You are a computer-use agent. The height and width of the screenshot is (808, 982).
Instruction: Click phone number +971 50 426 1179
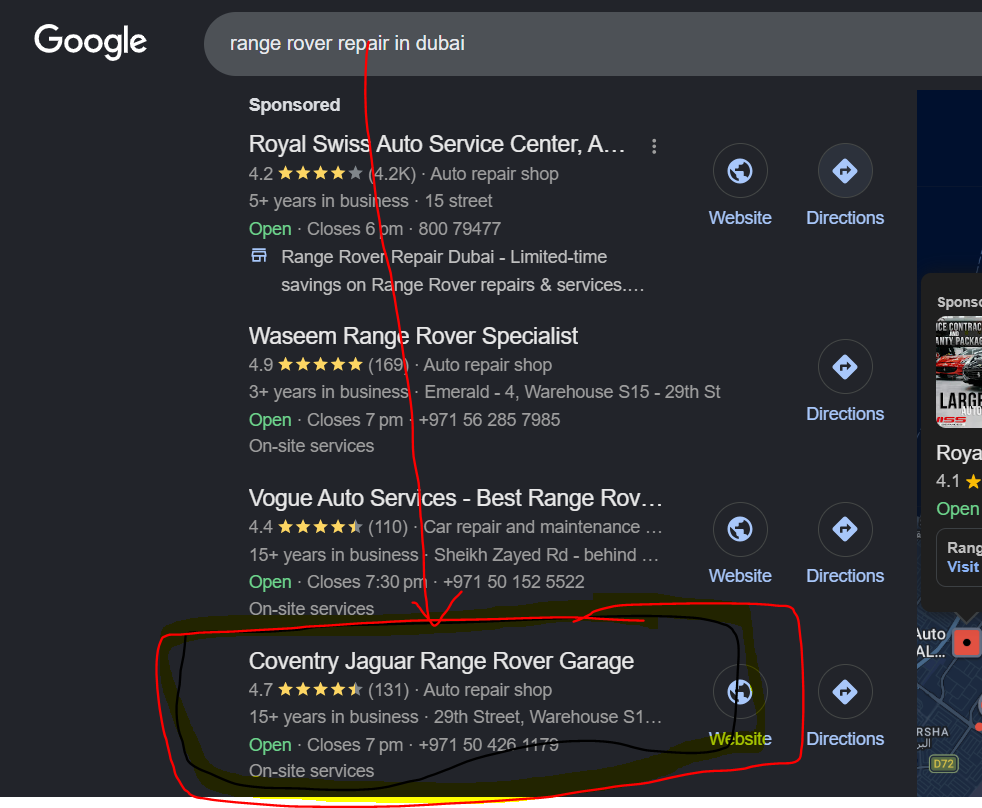(488, 745)
